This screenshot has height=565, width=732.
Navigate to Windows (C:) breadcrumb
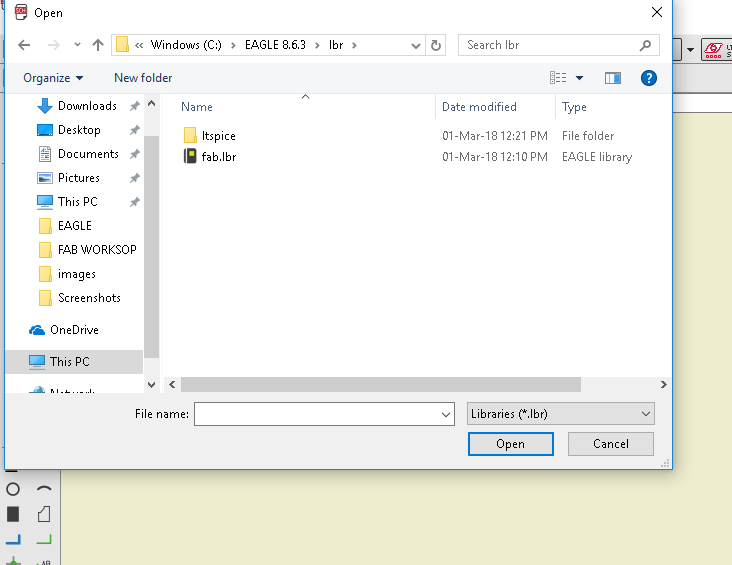(186, 45)
